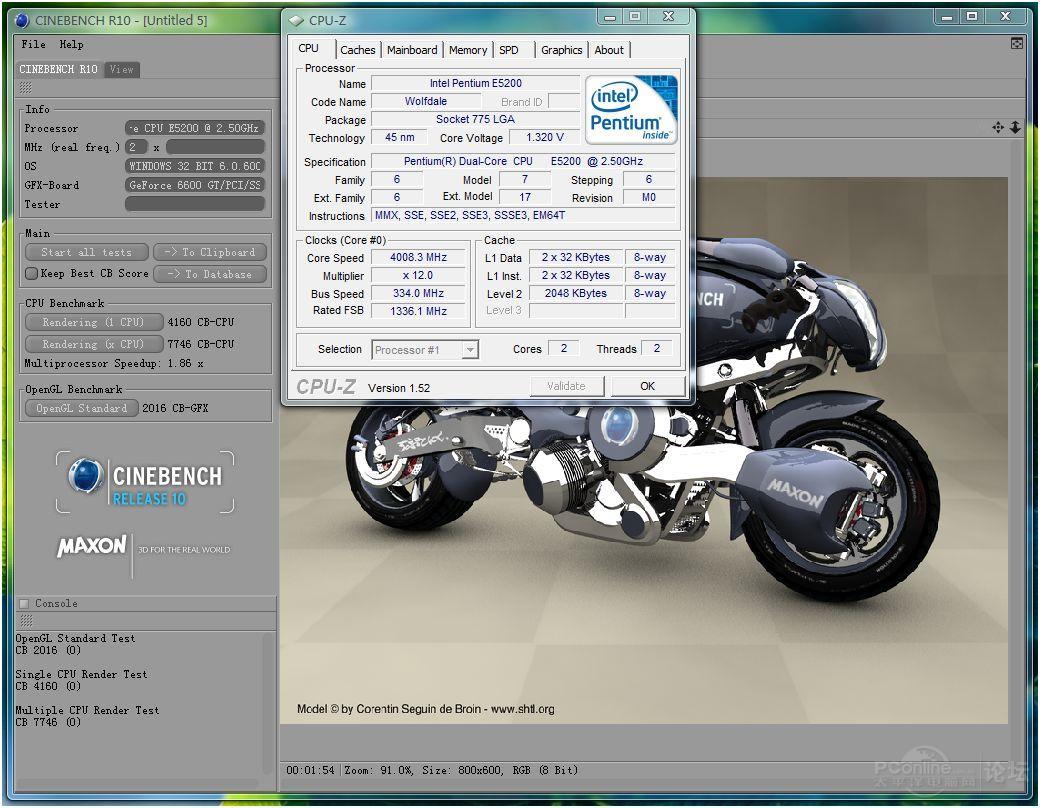
Task: Click the "OpenGL Standard Test" console line
Action: (x=75, y=638)
